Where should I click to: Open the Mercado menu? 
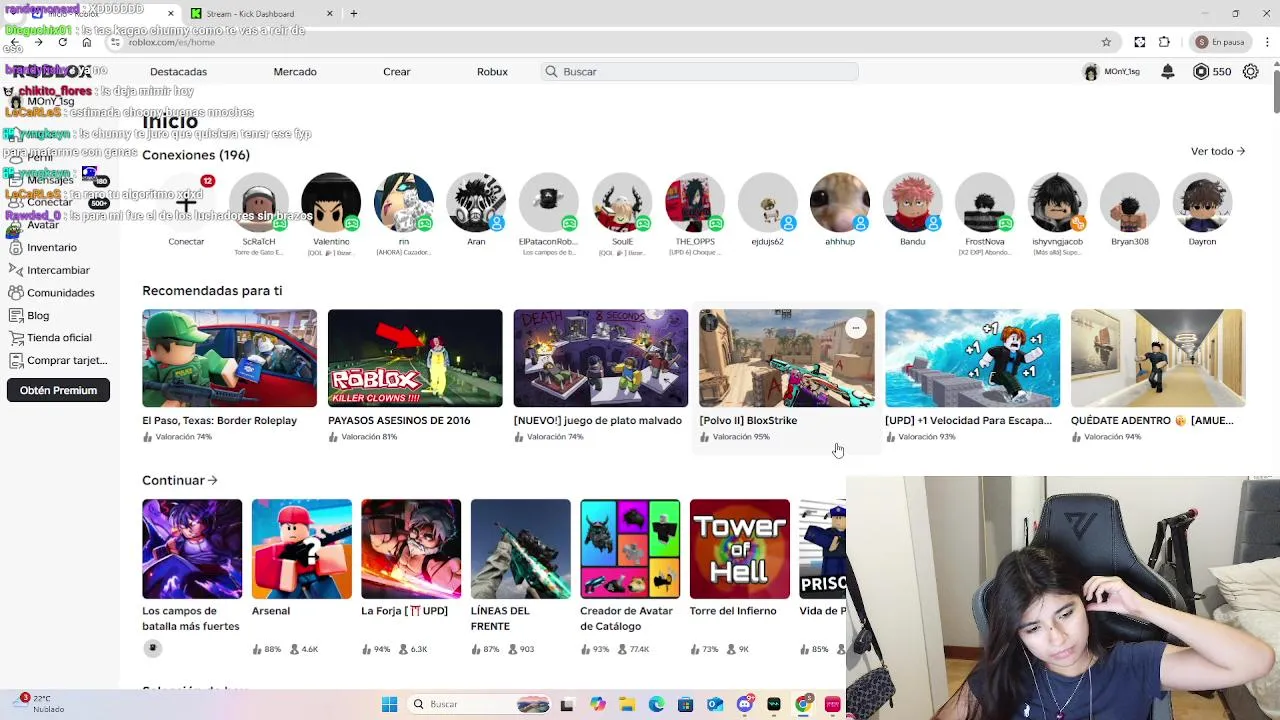(295, 72)
